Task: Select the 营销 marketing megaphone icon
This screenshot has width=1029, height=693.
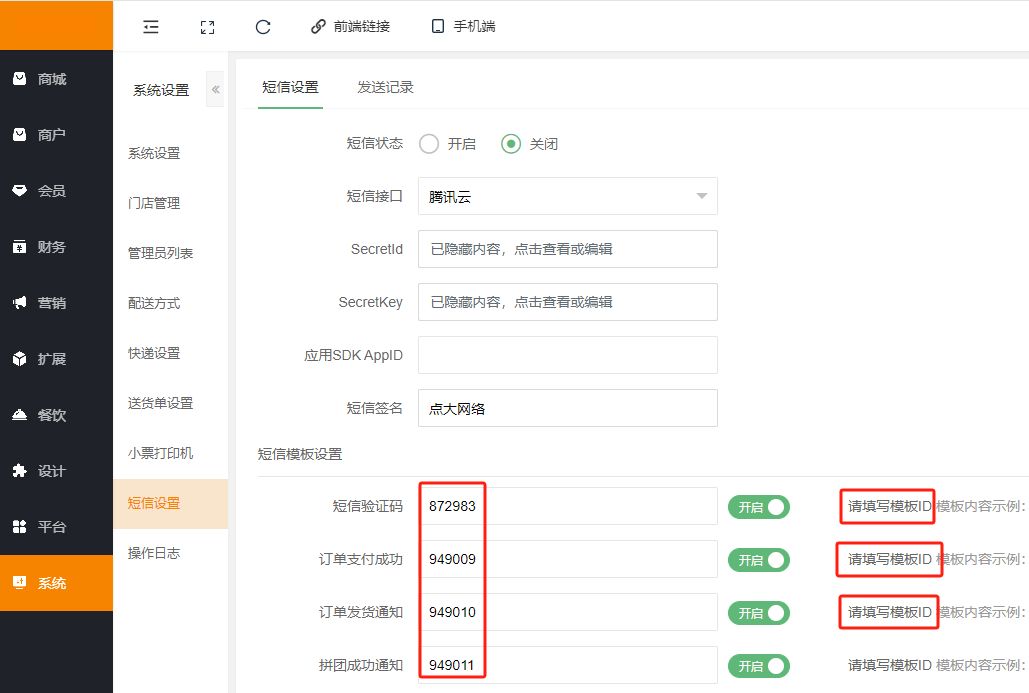Action: (x=19, y=303)
